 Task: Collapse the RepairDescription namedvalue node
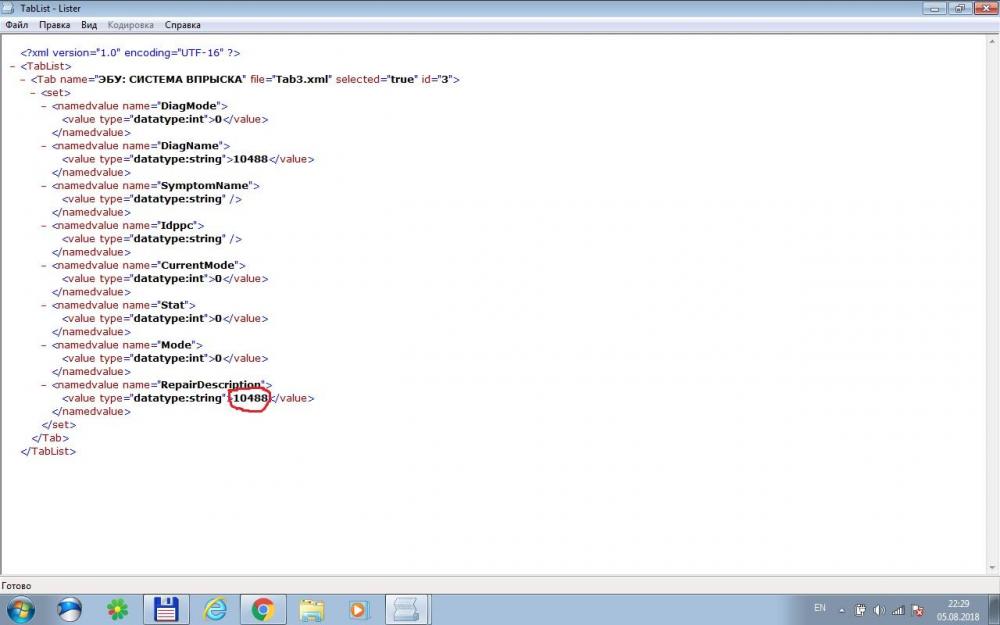[x=44, y=385]
